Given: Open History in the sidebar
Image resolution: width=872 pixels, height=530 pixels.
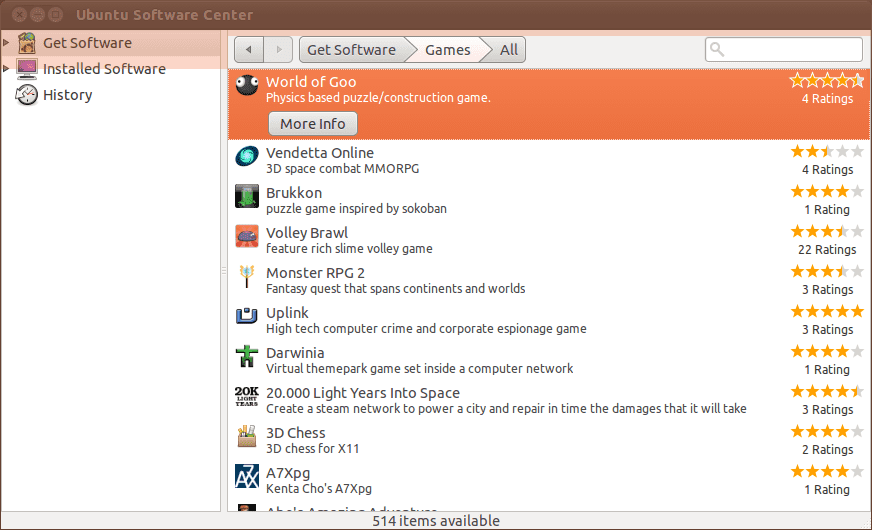Looking at the screenshot, I should 67,95.
